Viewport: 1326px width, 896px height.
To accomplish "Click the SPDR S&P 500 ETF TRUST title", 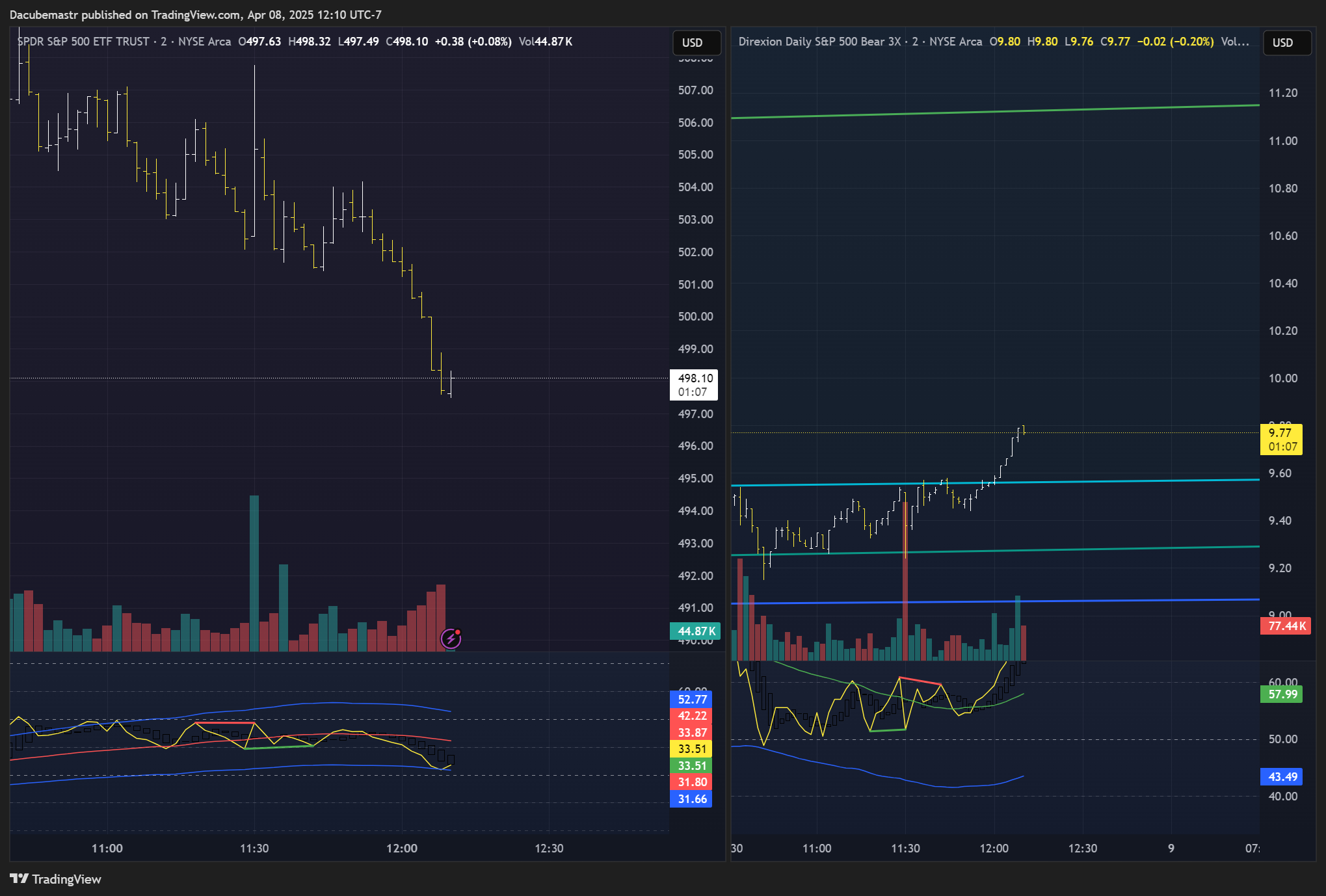I will click(83, 42).
